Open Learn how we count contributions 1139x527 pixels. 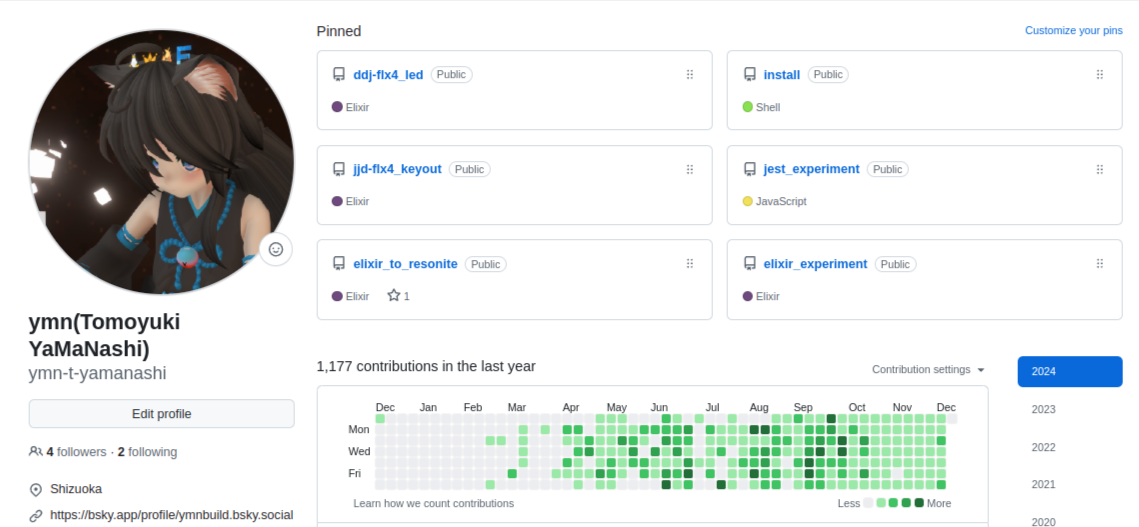click(x=434, y=503)
